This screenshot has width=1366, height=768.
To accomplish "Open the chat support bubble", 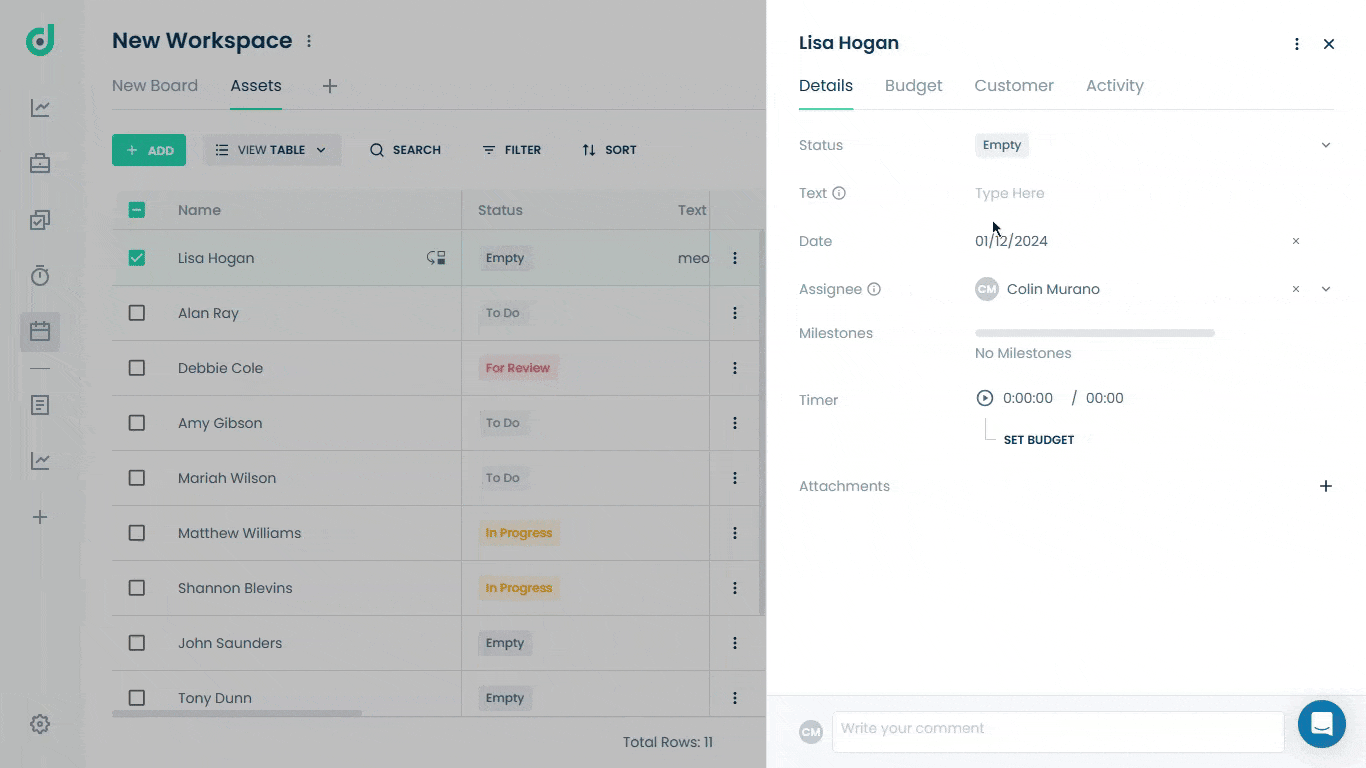I will (1322, 724).
